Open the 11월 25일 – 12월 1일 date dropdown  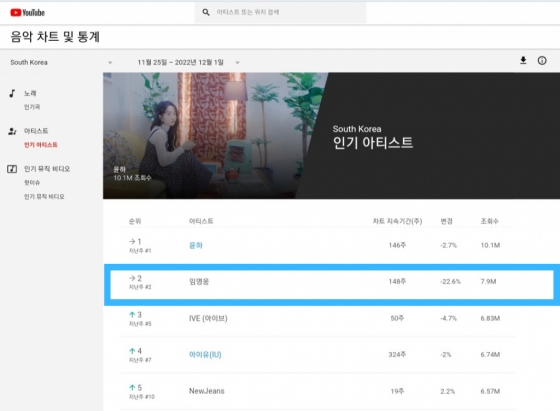188,62
